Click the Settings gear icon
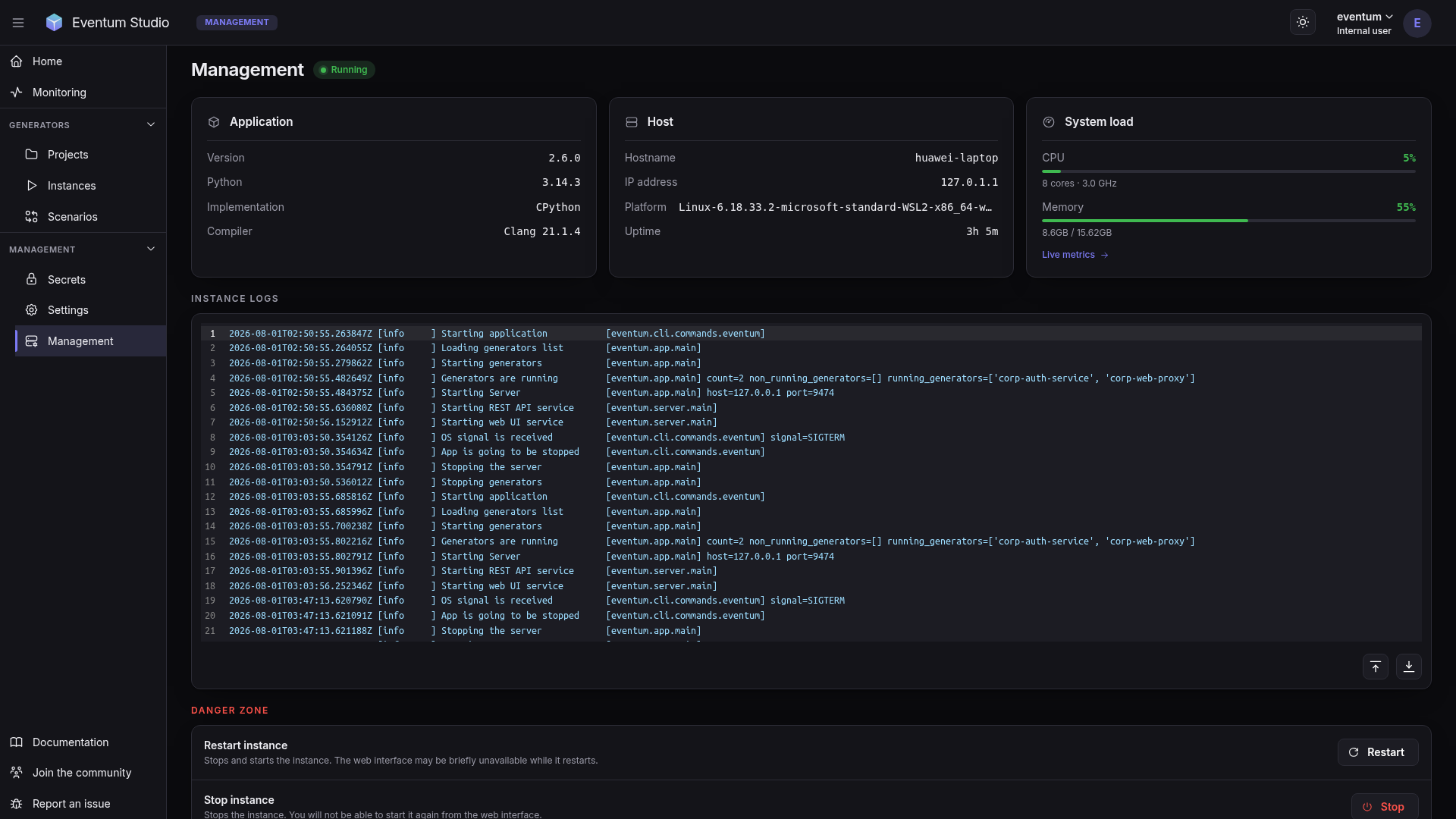This screenshot has width=1456, height=819. pos(31,310)
